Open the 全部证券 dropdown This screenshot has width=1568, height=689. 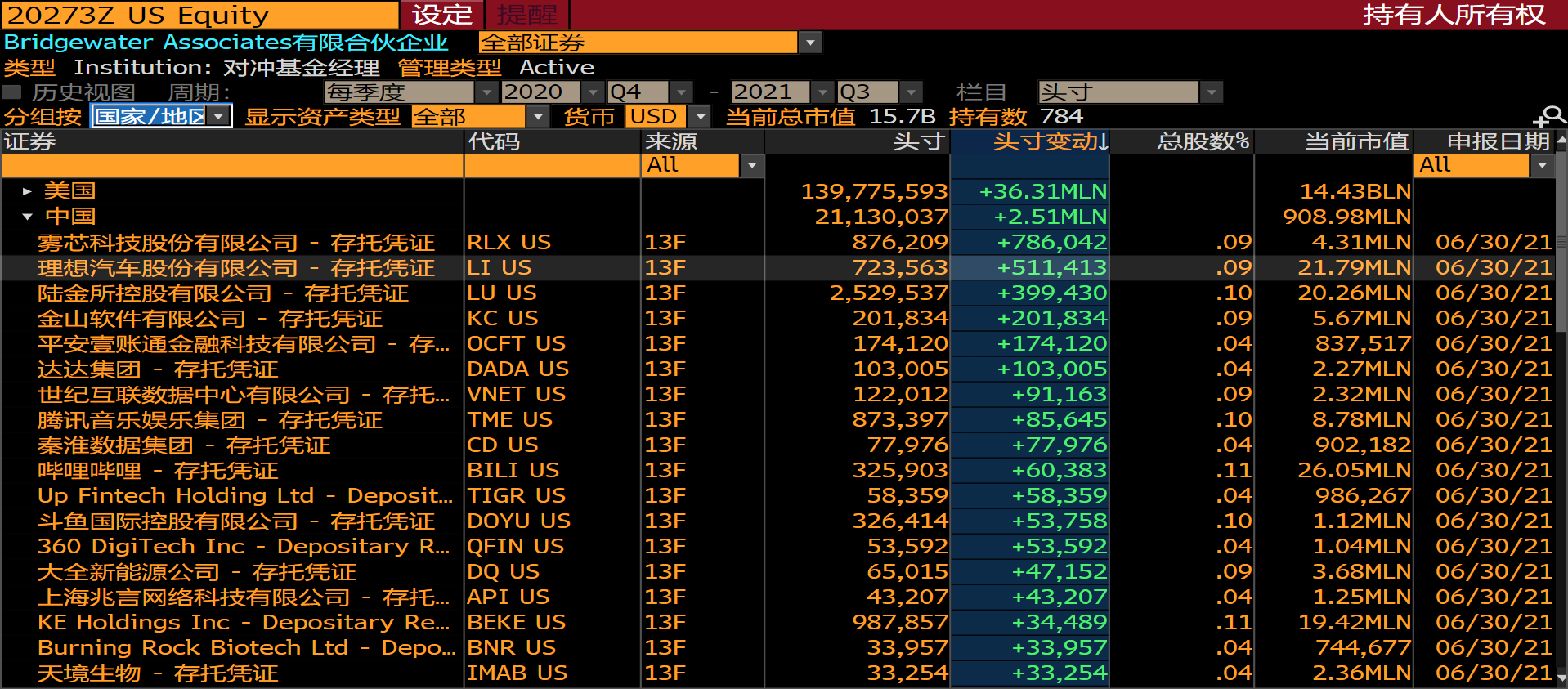pyautogui.click(x=810, y=43)
